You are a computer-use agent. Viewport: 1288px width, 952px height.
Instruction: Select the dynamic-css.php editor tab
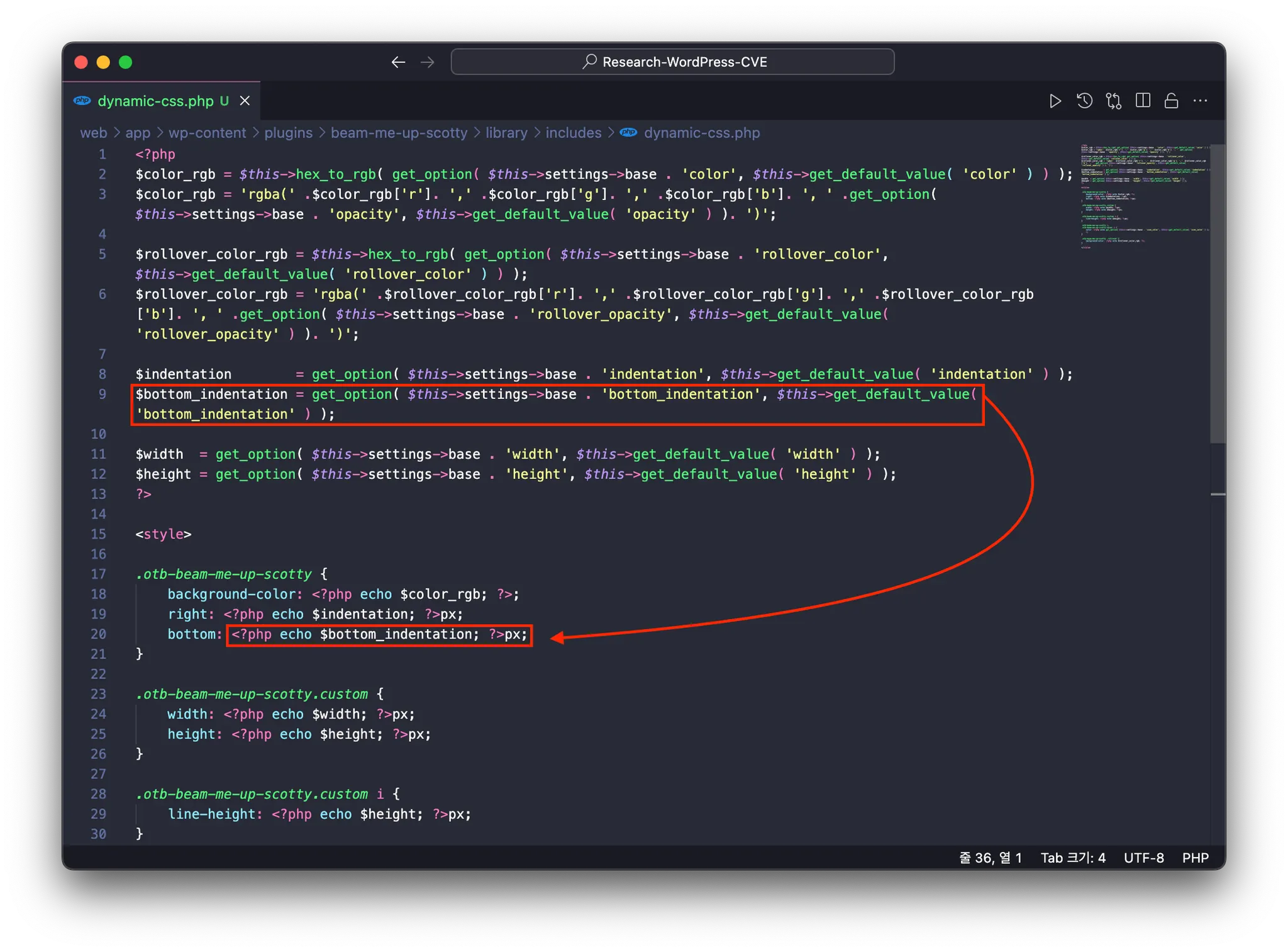(x=155, y=101)
